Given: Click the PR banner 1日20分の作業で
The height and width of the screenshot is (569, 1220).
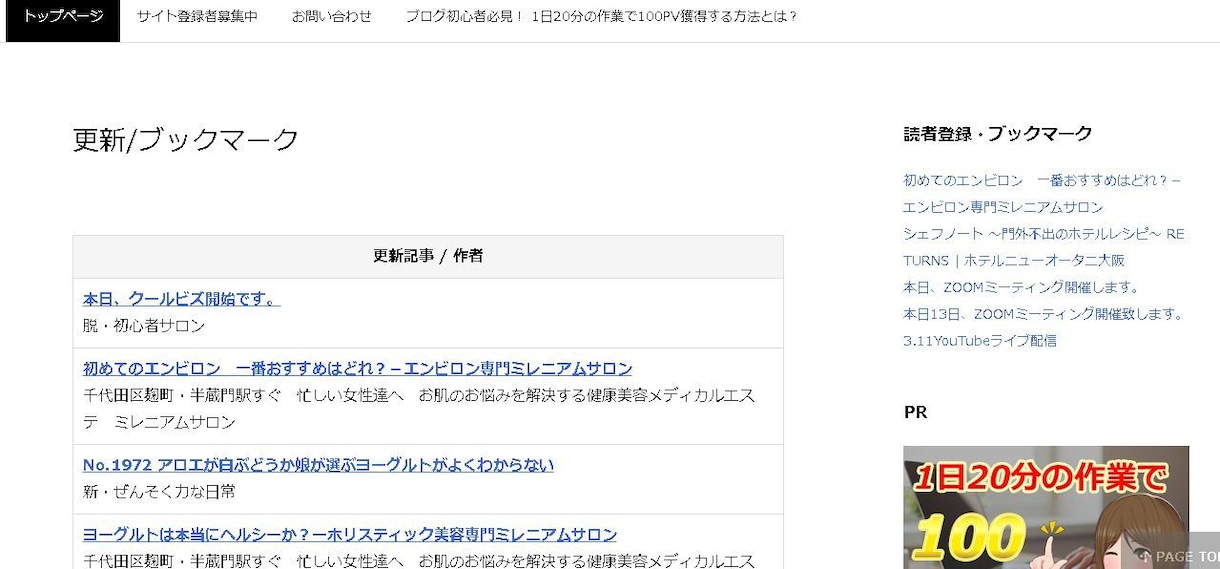Looking at the screenshot, I should [x=1046, y=507].
